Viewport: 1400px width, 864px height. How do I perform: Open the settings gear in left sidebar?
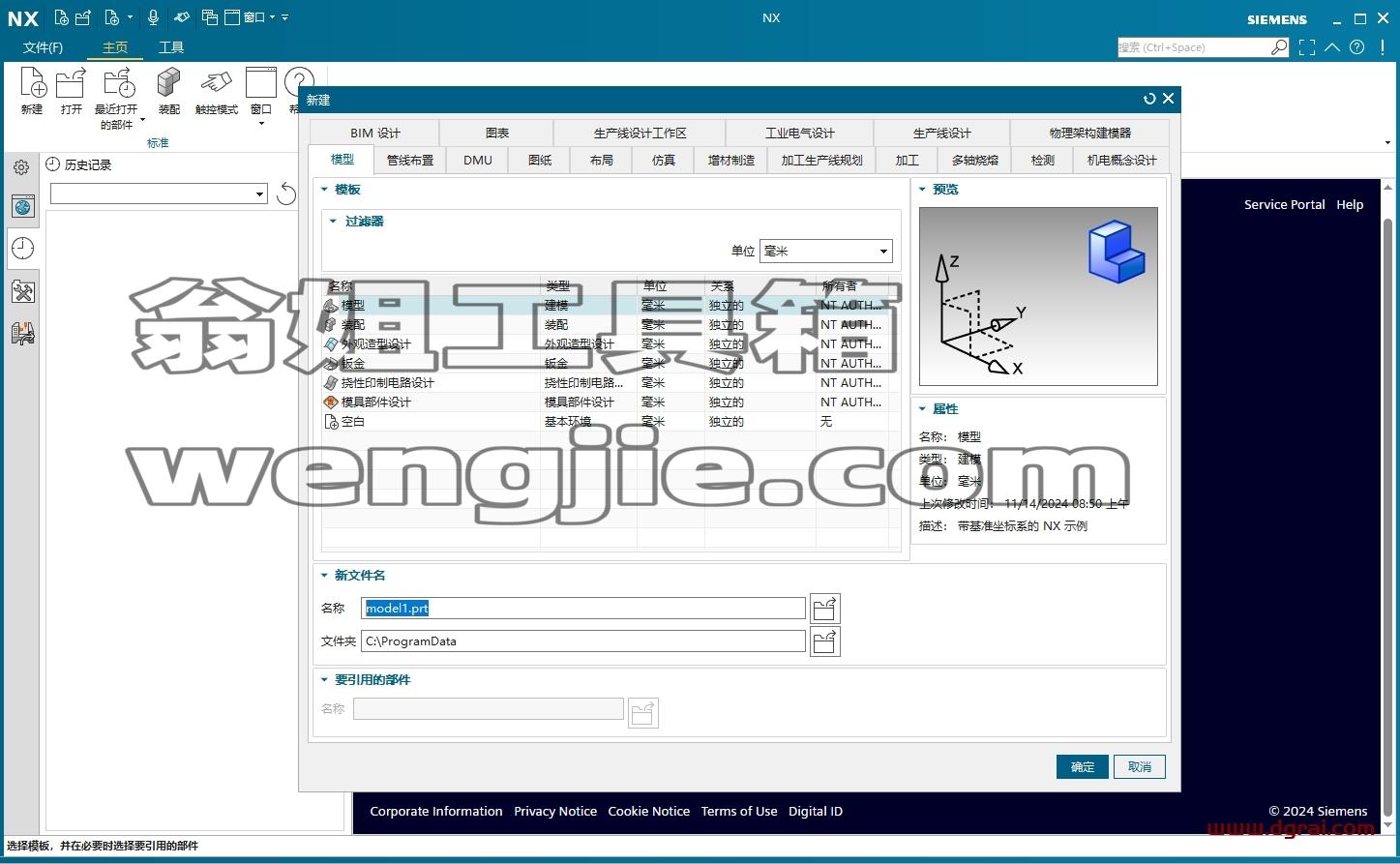click(x=21, y=167)
